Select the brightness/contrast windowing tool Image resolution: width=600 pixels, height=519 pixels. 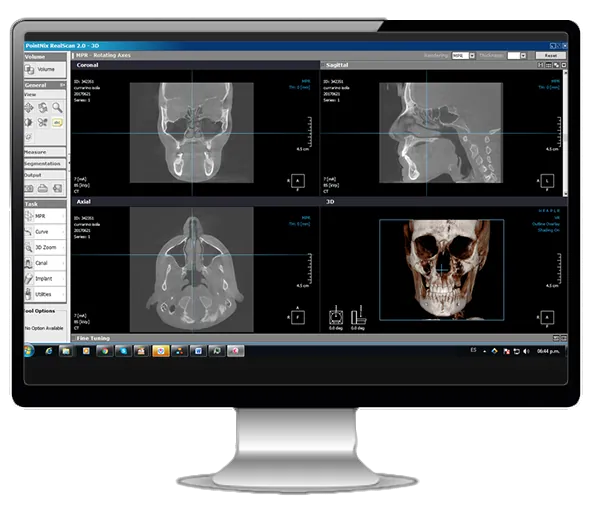tap(29, 122)
